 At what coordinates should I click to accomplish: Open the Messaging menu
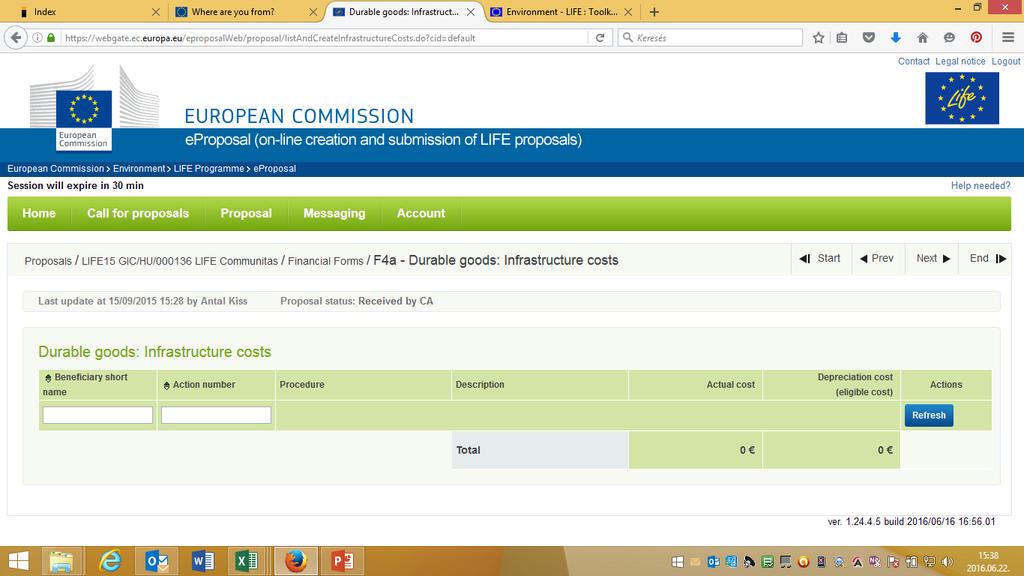tap(334, 214)
